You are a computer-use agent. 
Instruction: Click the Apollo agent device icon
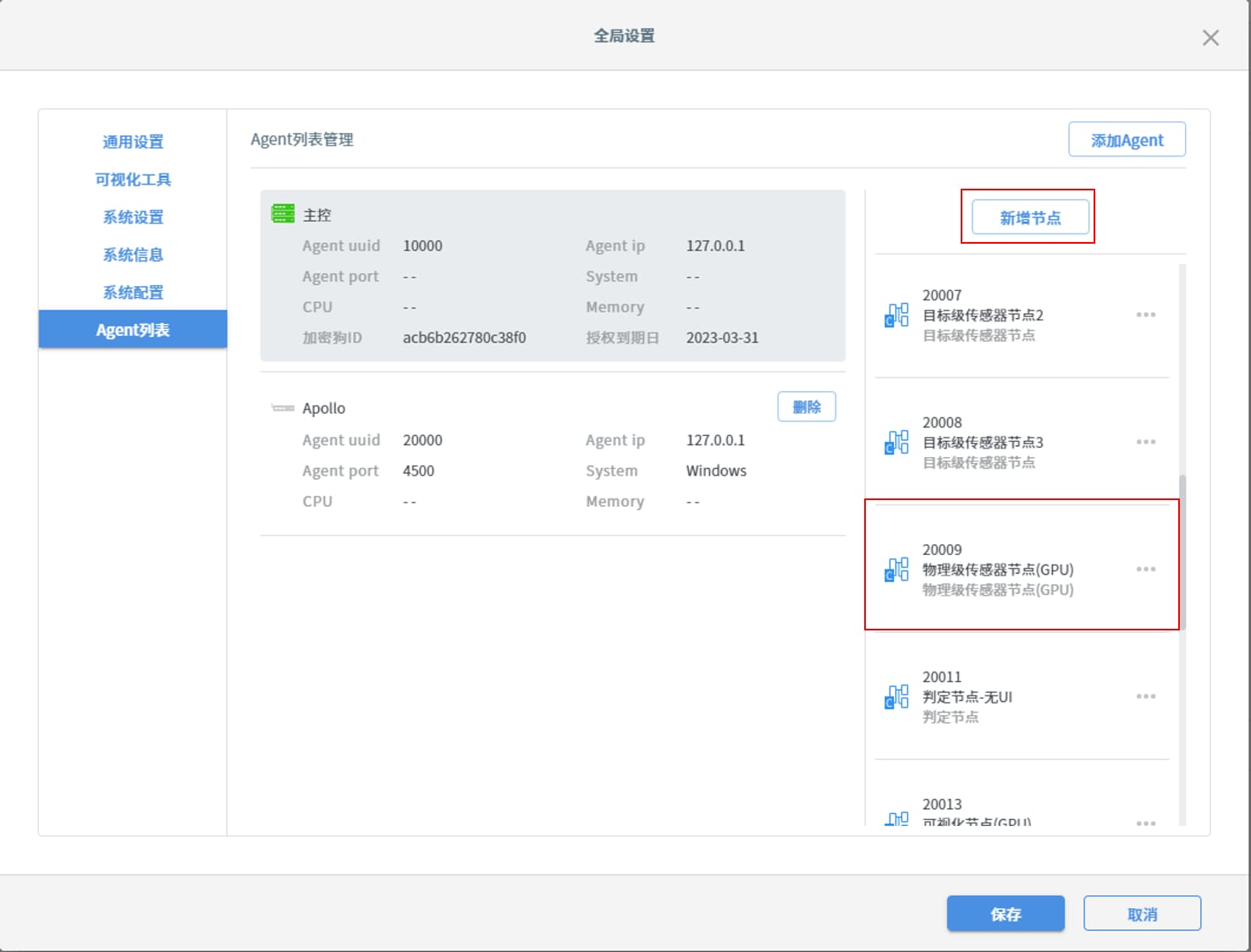coord(283,408)
